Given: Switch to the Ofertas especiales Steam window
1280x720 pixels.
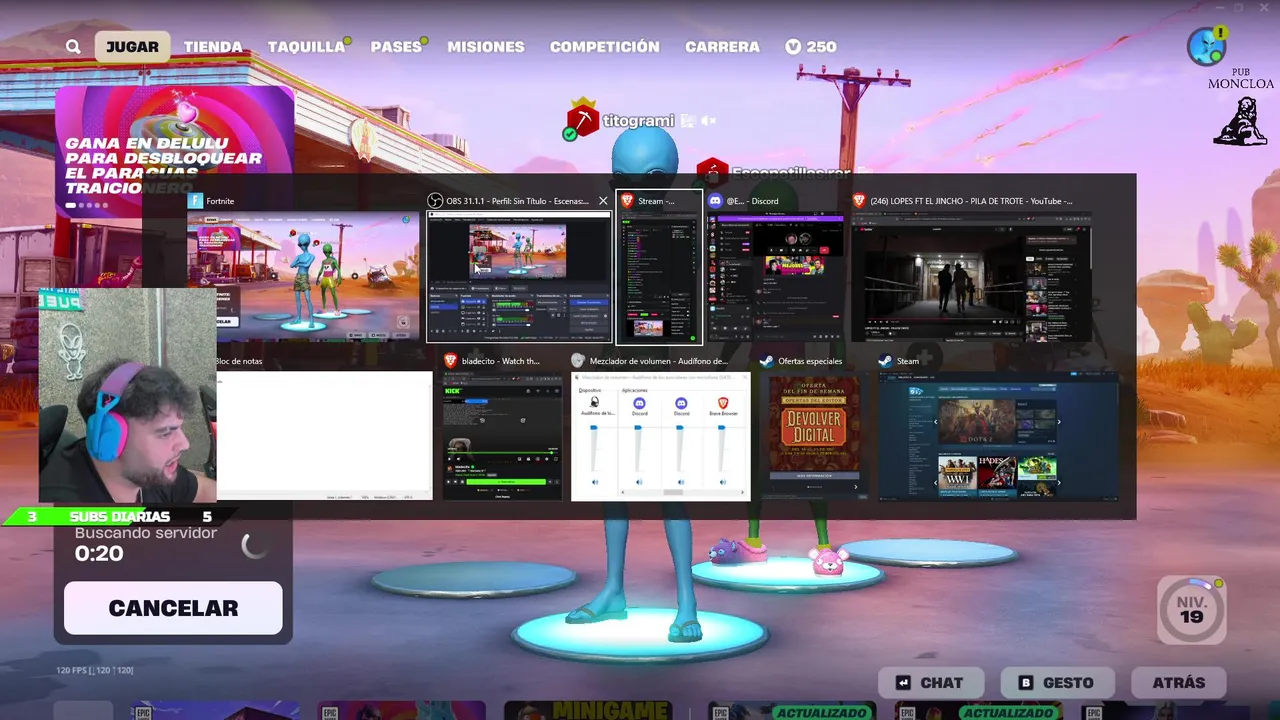Looking at the screenshot, I should tap(813, 435).
